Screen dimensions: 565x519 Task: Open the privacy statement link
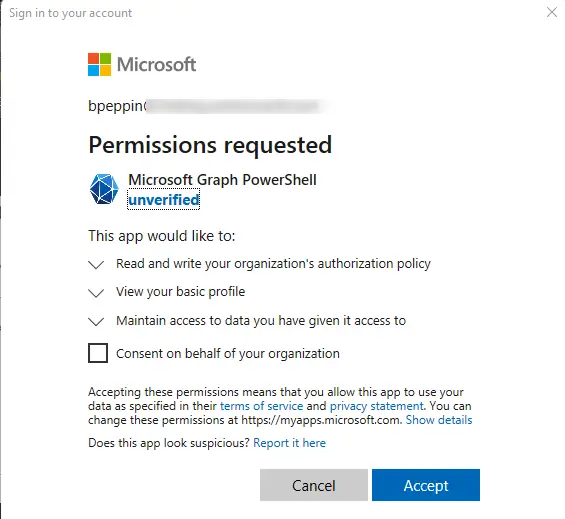(377, 406)
